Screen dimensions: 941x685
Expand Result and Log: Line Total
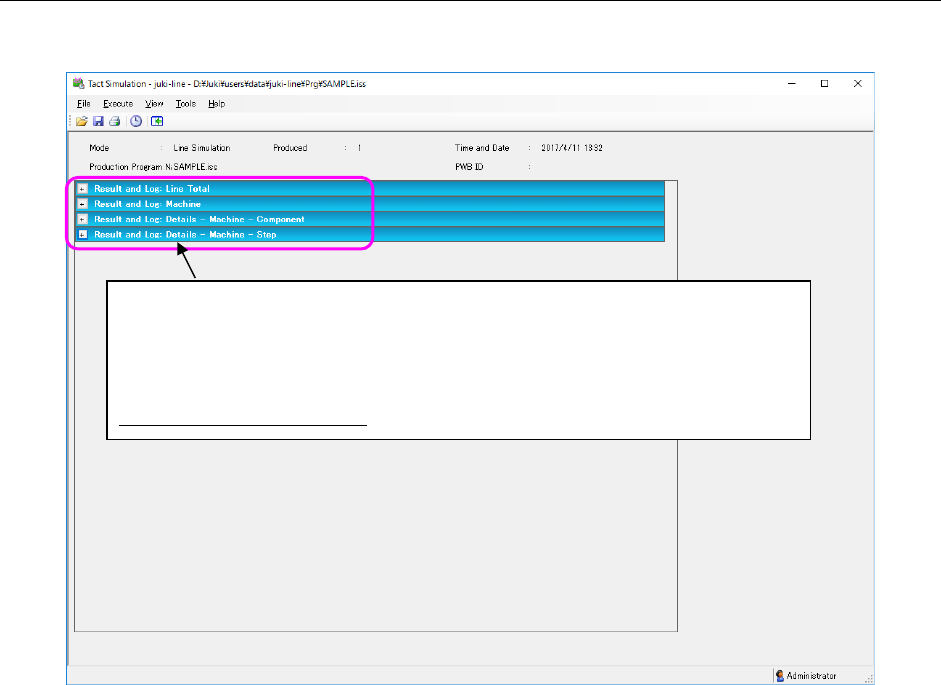tap(83, 189)
